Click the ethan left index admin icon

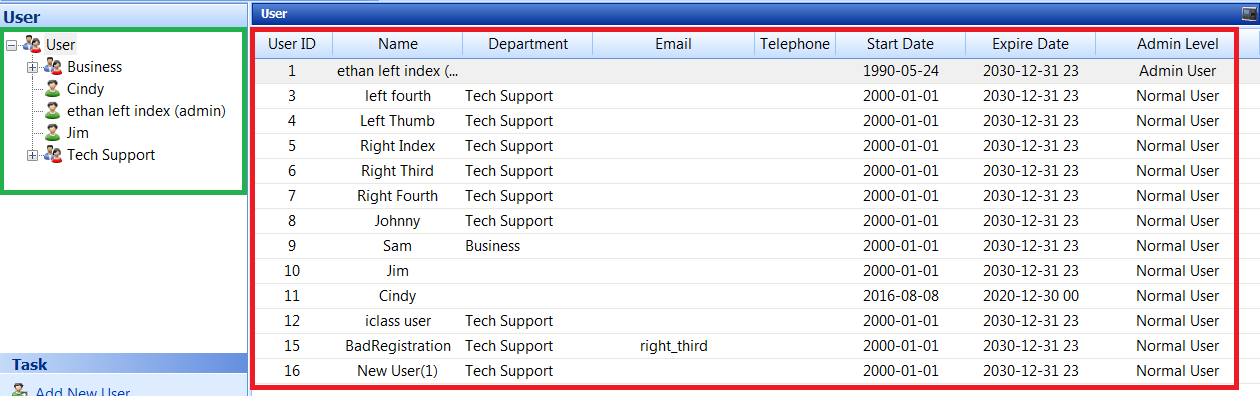click(x=53, y=111)
